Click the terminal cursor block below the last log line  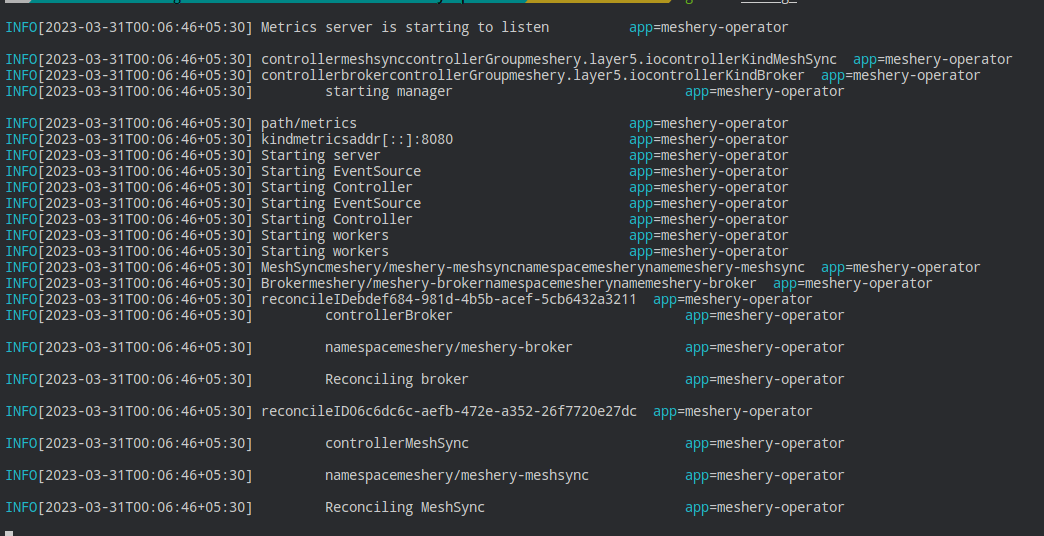click(9, 533)
